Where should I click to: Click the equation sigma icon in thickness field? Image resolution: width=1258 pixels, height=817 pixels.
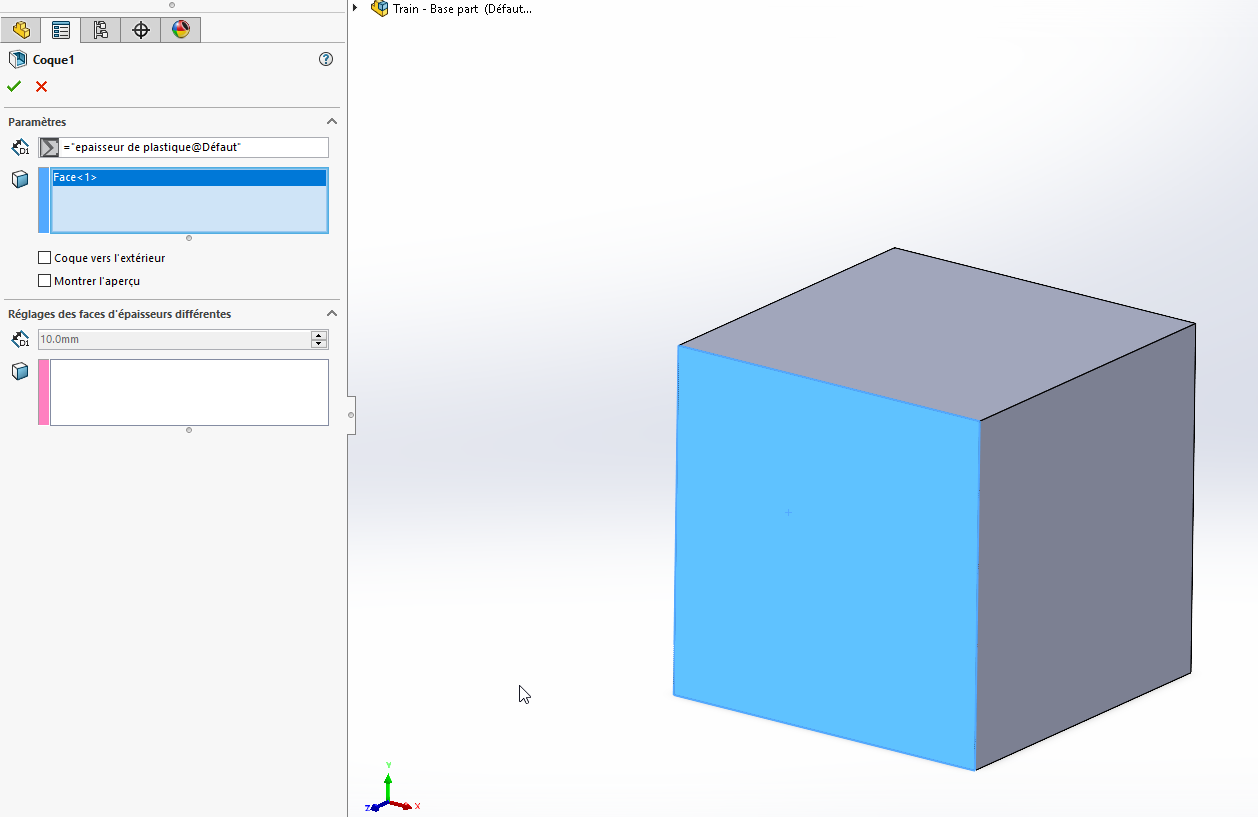[49, 147]
